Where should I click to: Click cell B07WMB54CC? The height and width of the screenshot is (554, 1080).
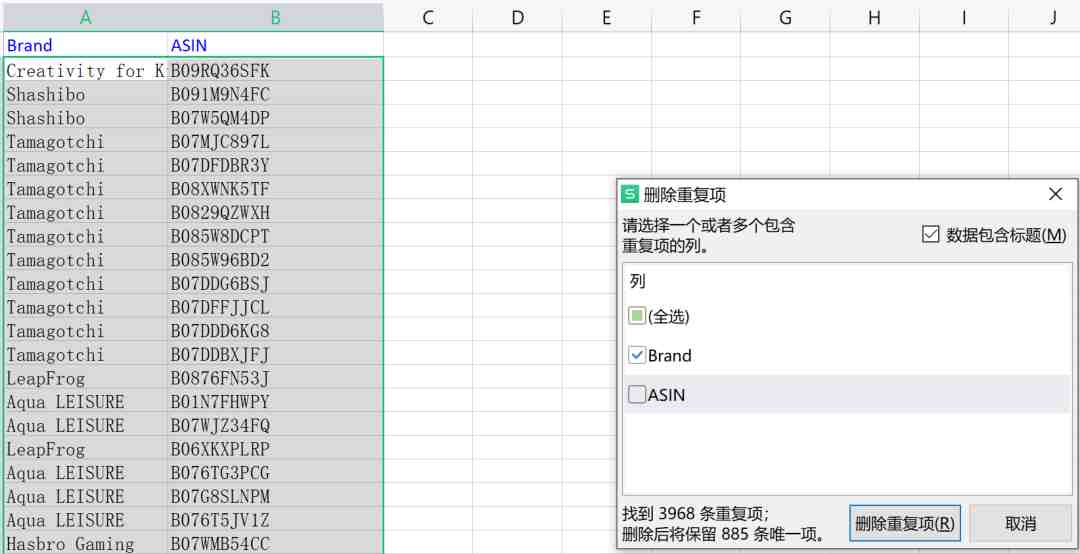[276, 544]
